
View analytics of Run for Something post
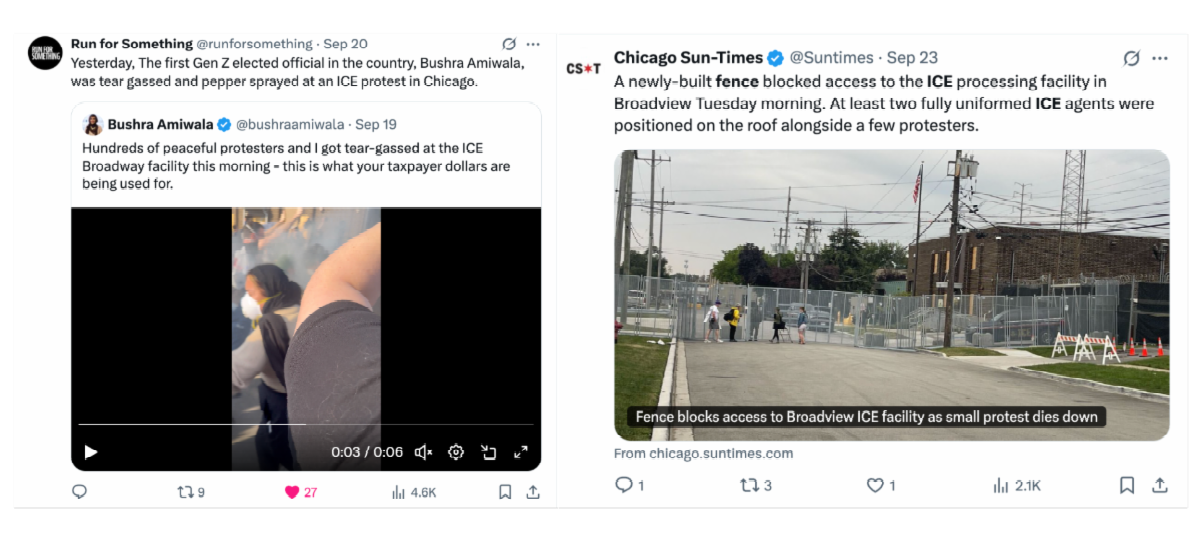click(x=414, y=492)
